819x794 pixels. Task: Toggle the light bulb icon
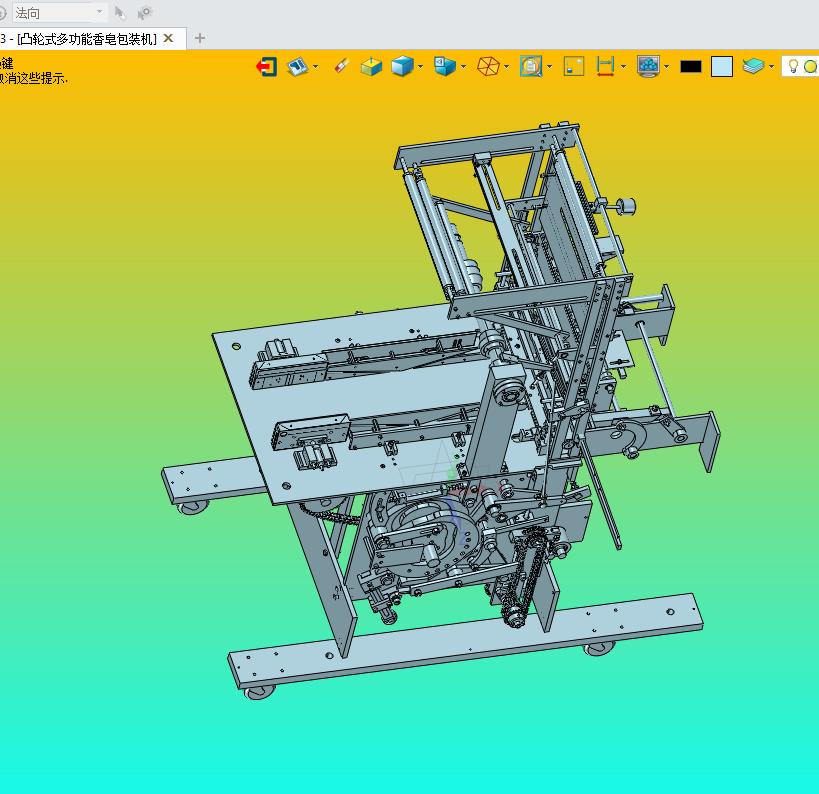click(x=793, y=66)
